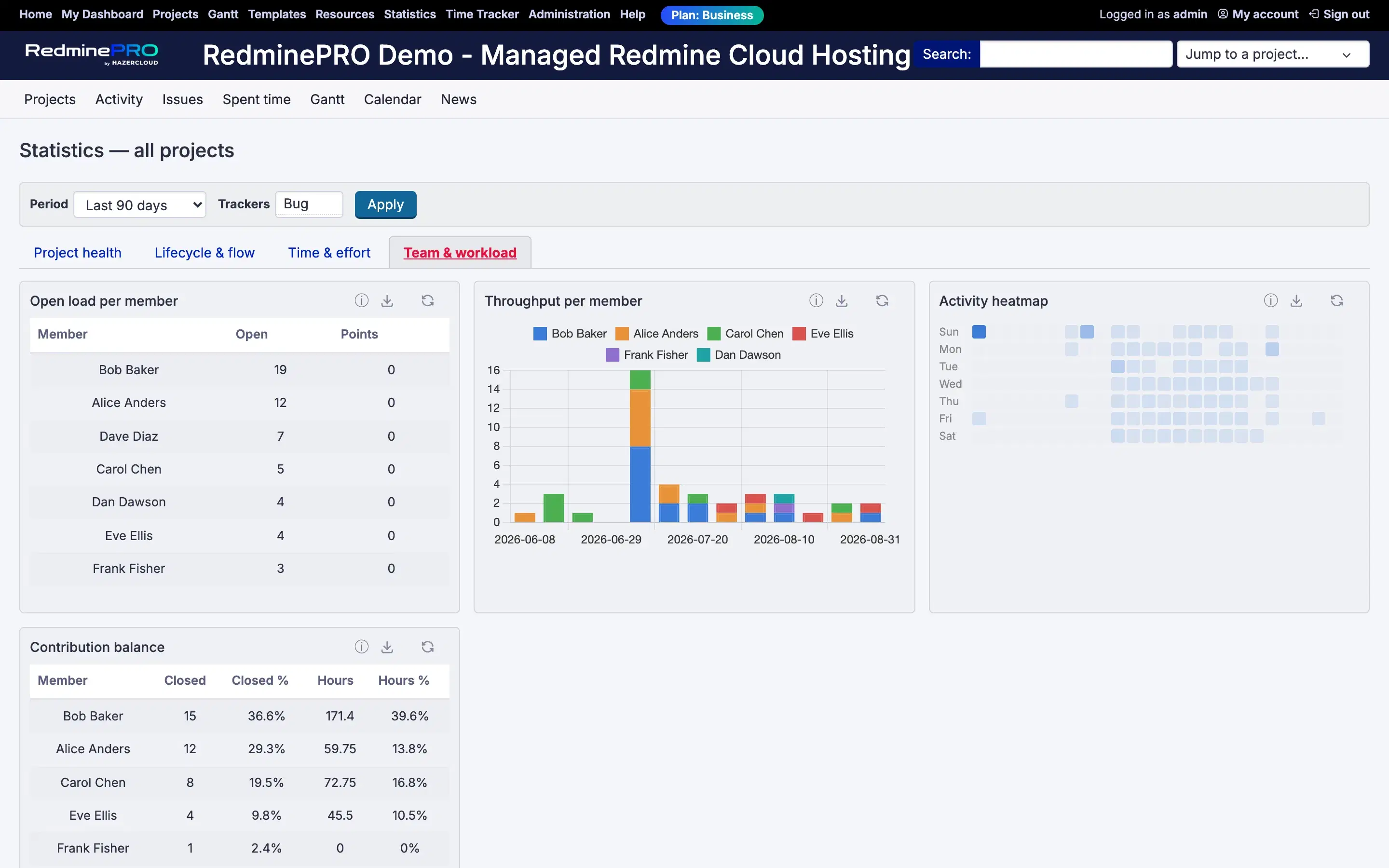Viewport: 1389px width, 868px height.
Task: Toggle Eve Ellis legend series
Action: pos(822,334)
